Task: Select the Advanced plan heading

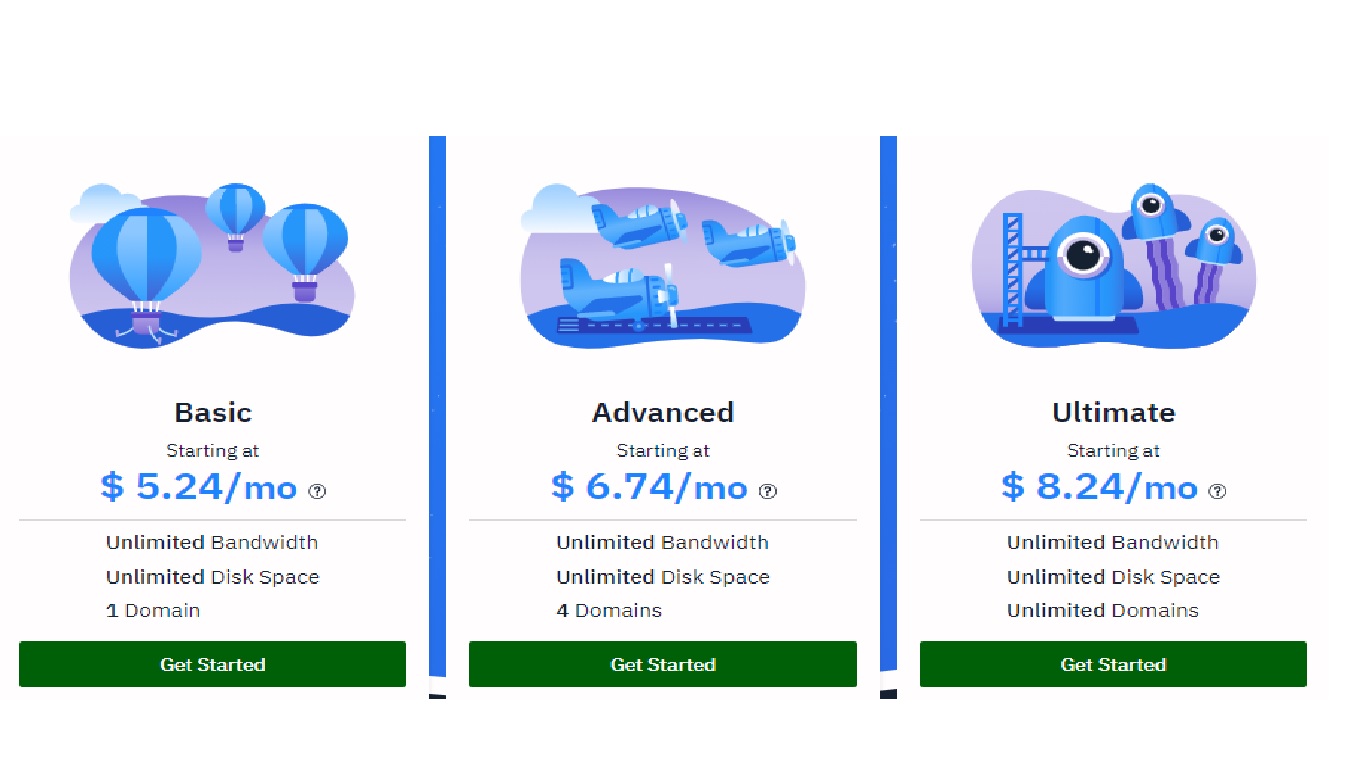Action: [x=663, y=412]
